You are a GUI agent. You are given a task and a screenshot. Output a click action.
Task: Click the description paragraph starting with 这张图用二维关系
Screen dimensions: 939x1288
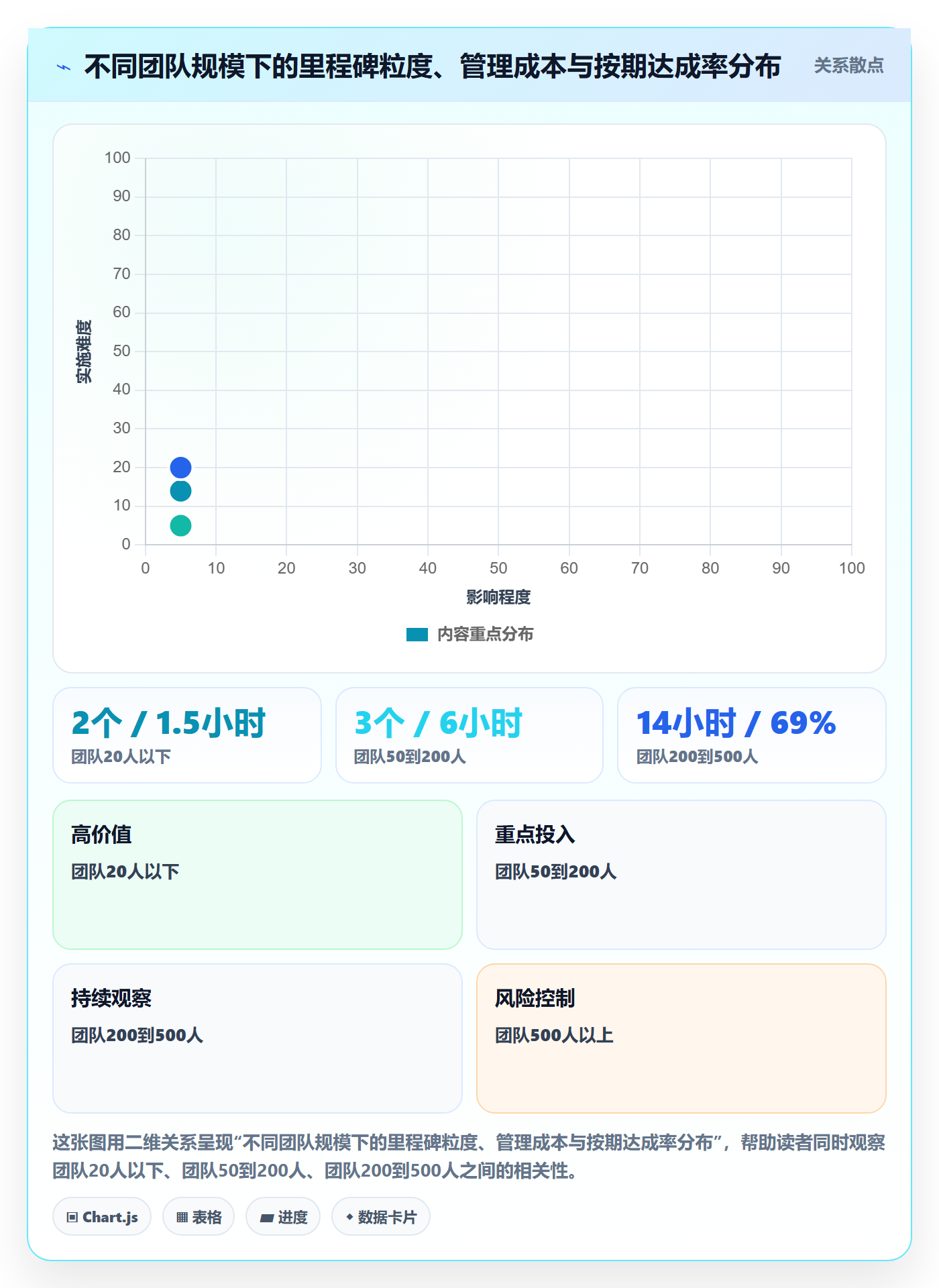(469, 1157)
